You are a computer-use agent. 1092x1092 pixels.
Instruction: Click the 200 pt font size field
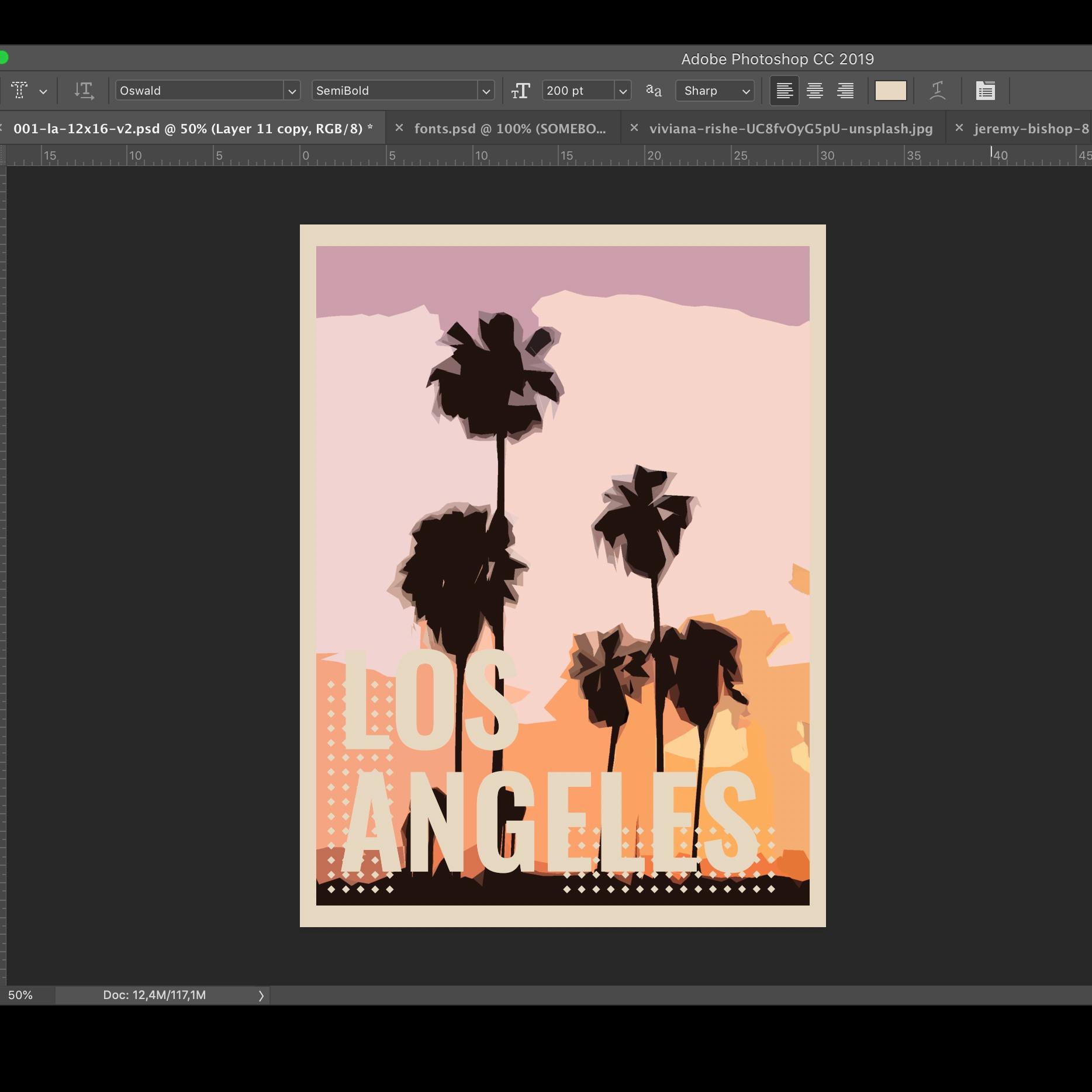578,91
